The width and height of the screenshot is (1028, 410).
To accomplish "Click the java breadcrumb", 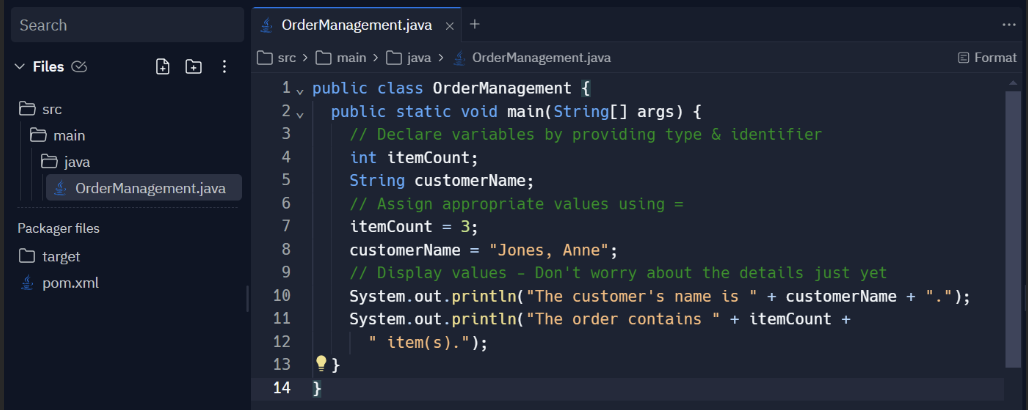I will coord(419,58).
